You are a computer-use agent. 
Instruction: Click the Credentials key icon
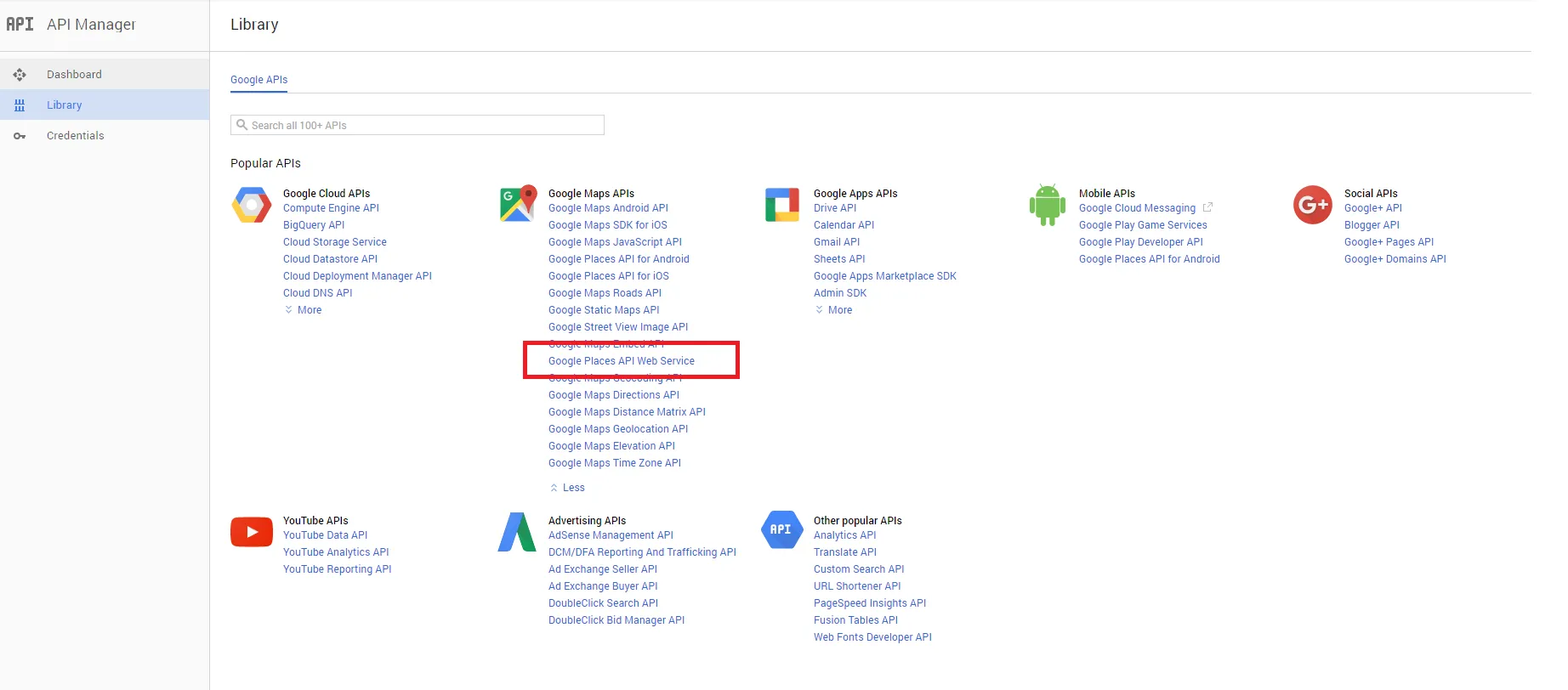(20, 136)
